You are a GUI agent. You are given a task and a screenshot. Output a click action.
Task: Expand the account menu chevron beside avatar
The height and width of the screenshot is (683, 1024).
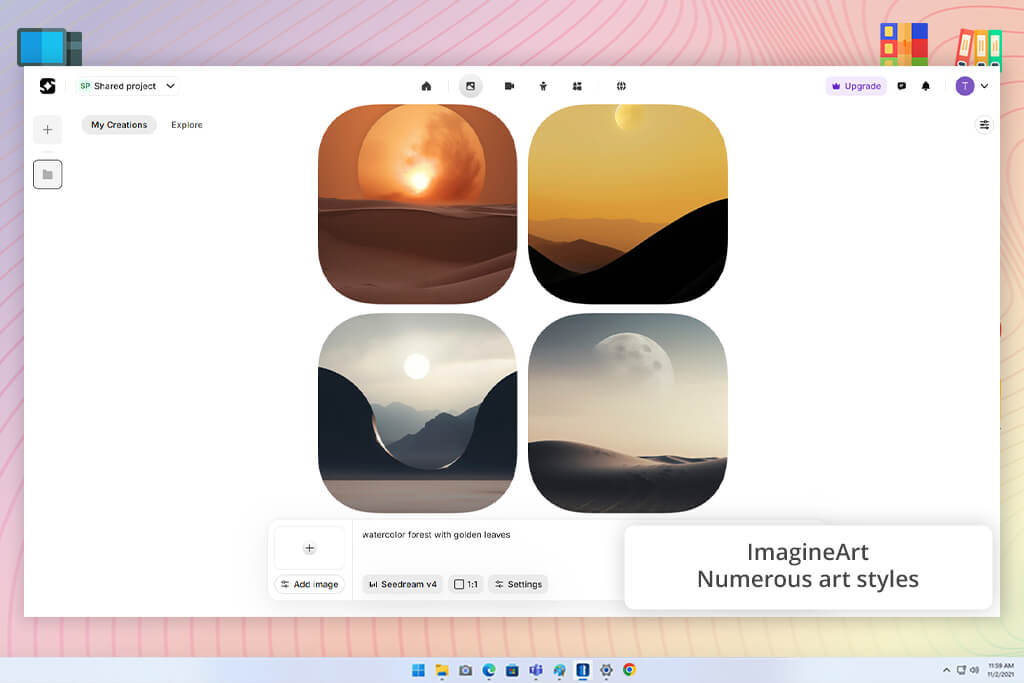tap(985, 86)
